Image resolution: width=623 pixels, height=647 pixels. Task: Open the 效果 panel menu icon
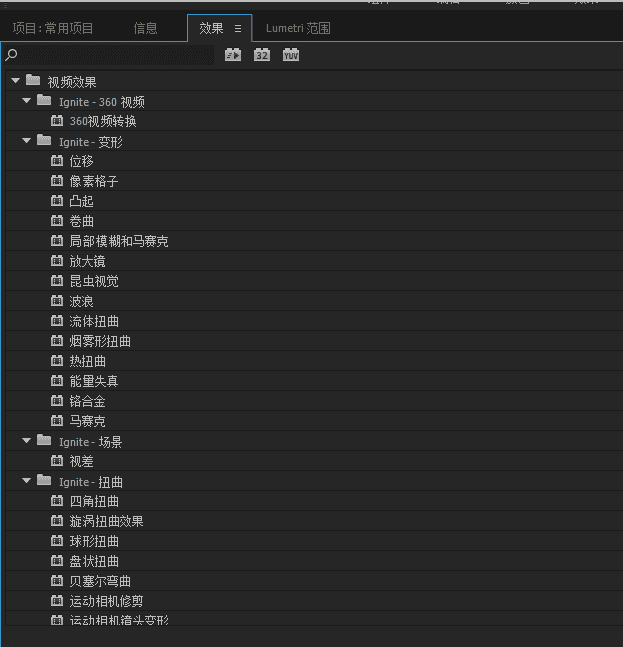238,28
